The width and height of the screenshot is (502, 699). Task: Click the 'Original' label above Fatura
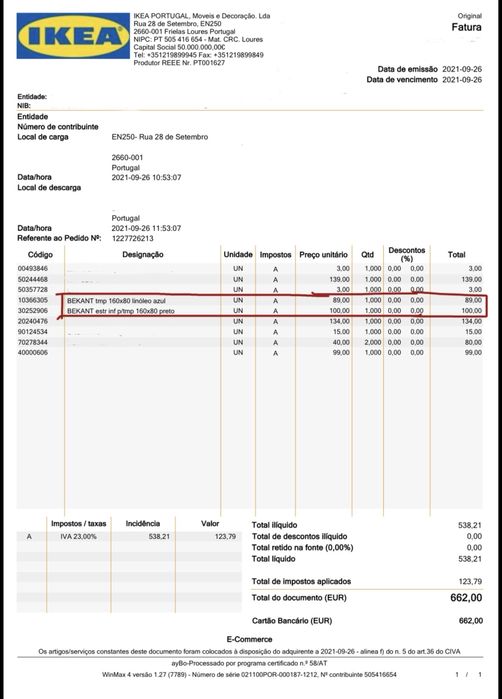click(469, 16)
